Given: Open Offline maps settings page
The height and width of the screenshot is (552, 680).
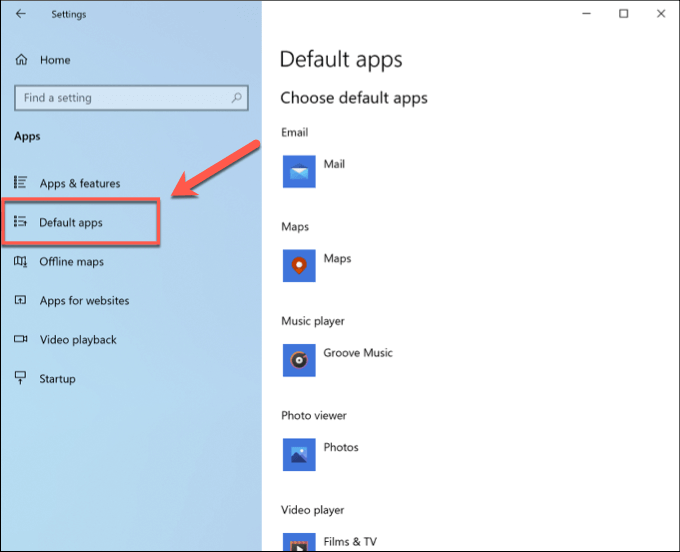Looking at the screenshot, I should [72, 261].
